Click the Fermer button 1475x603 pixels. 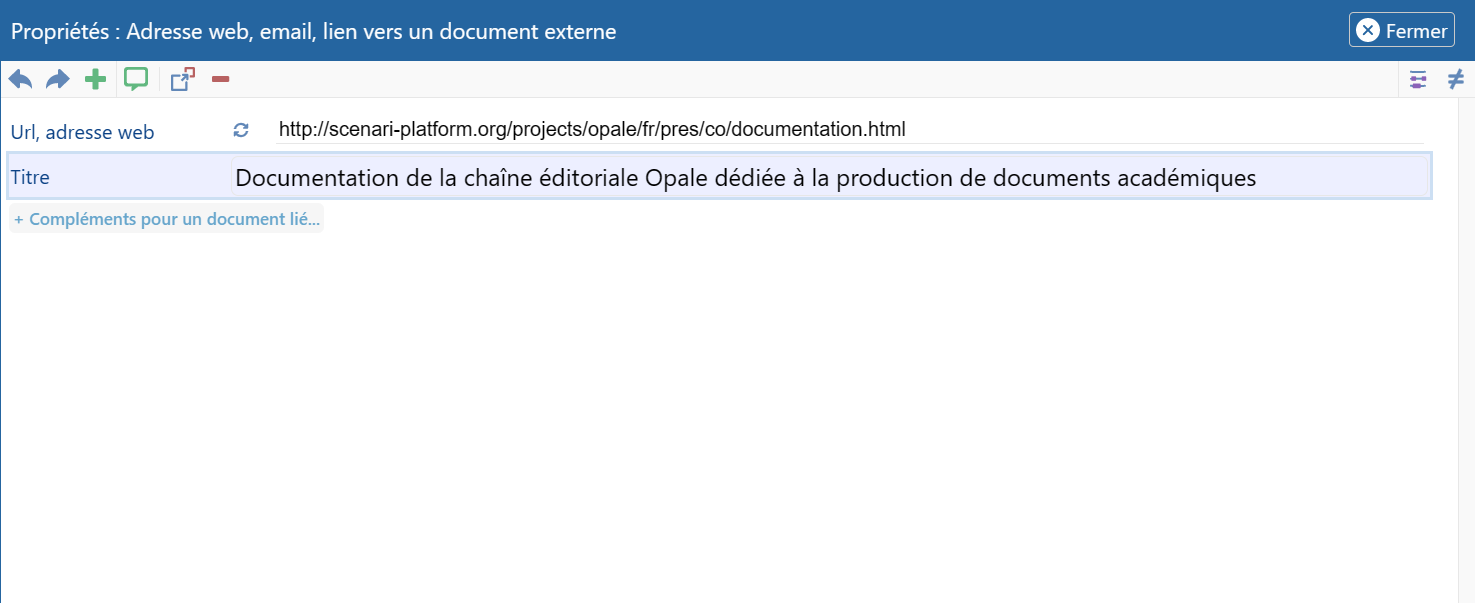tap(1415, 31)
